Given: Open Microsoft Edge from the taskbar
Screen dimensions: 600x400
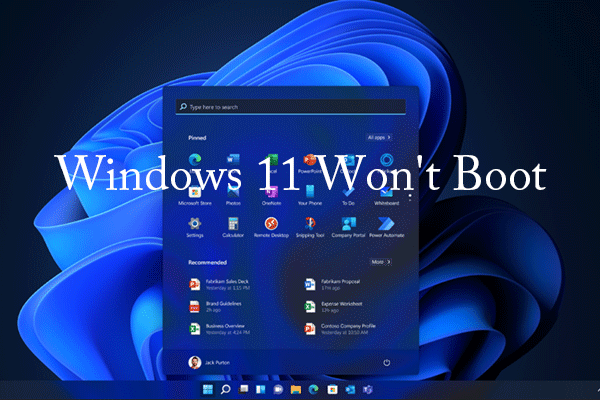Looking at the screenshot, I should click(314, 390).
